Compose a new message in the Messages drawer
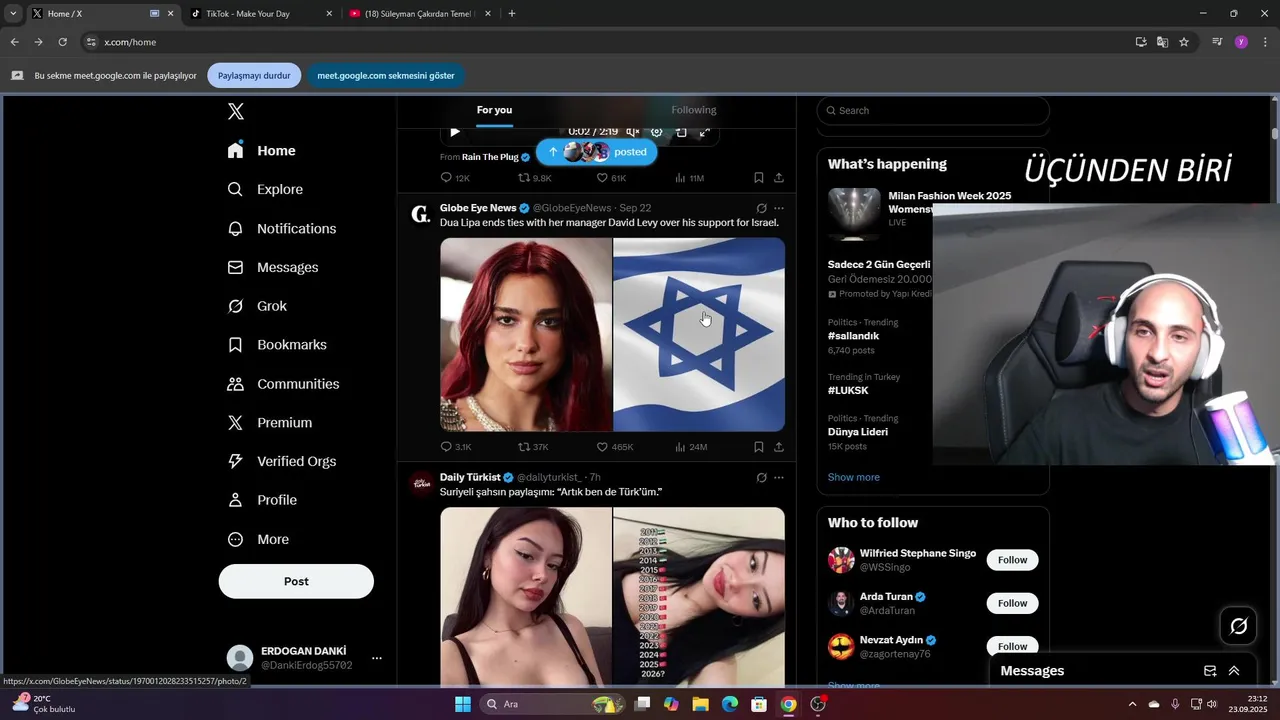 pyautogui.click(x=1210, y=671)
